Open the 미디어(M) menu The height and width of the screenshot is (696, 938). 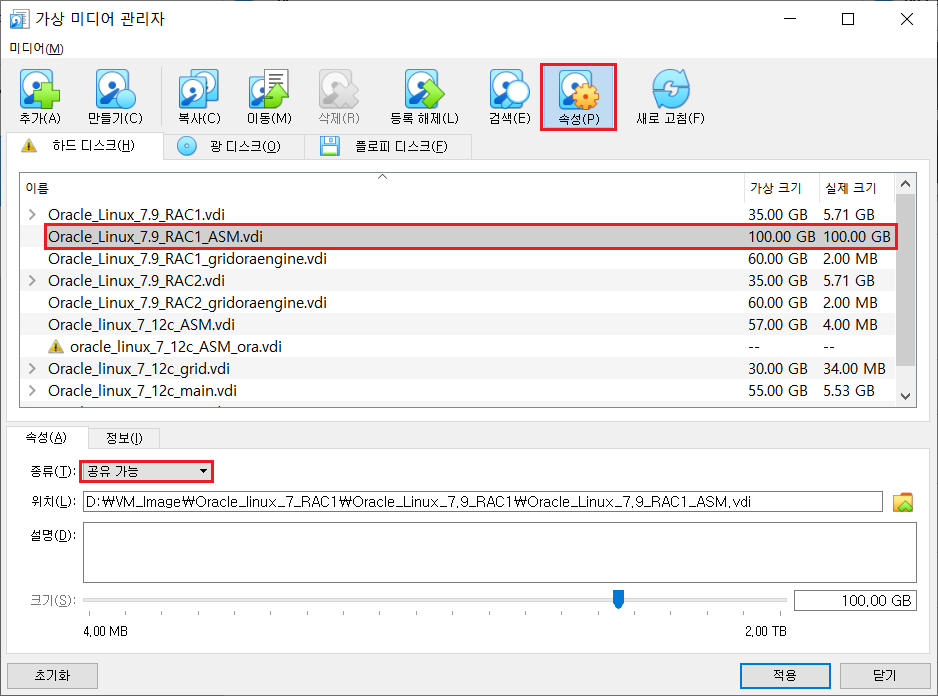pyautogui.click(x=36, y=48)
